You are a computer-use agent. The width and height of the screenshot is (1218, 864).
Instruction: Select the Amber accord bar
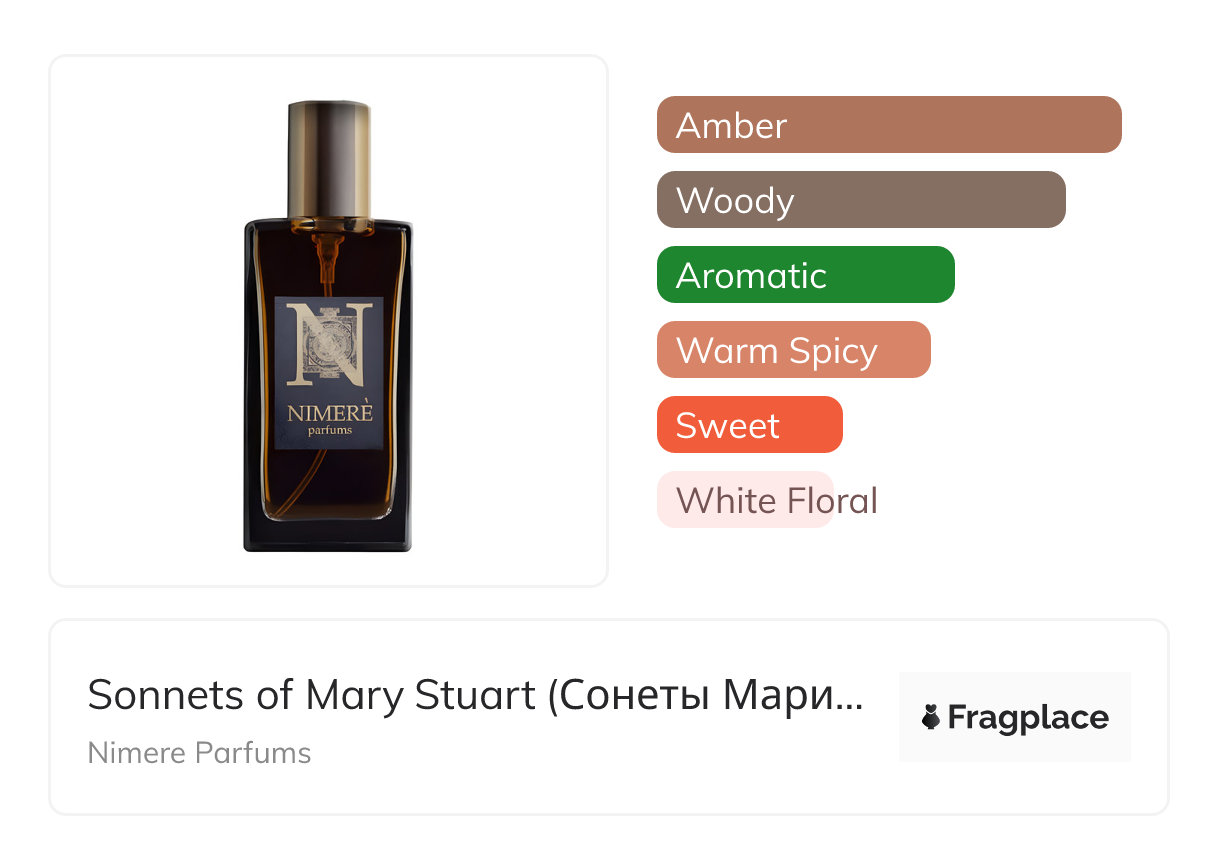click(888, 125)
